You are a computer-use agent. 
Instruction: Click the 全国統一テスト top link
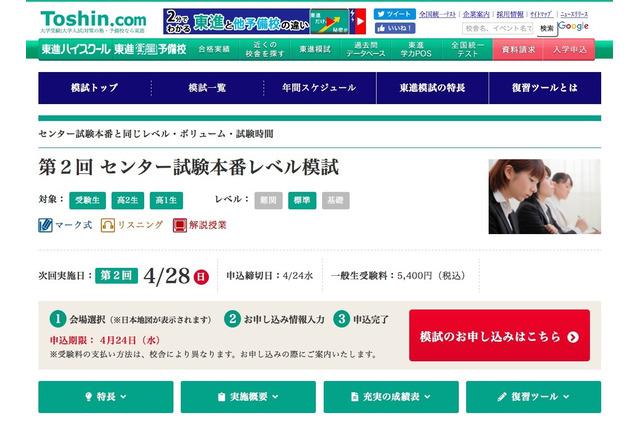coord(437,14)
